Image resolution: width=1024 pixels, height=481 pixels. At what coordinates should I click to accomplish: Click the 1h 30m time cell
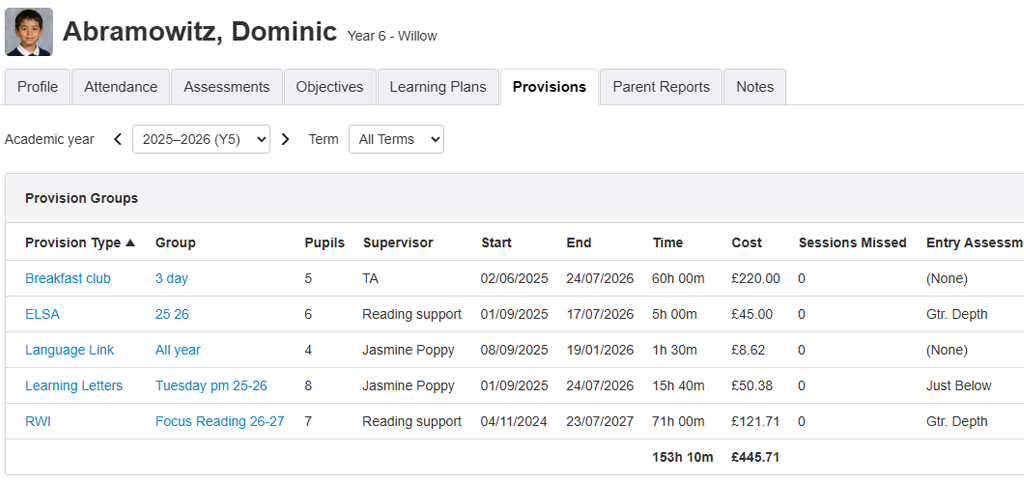[x=675, y=350]
